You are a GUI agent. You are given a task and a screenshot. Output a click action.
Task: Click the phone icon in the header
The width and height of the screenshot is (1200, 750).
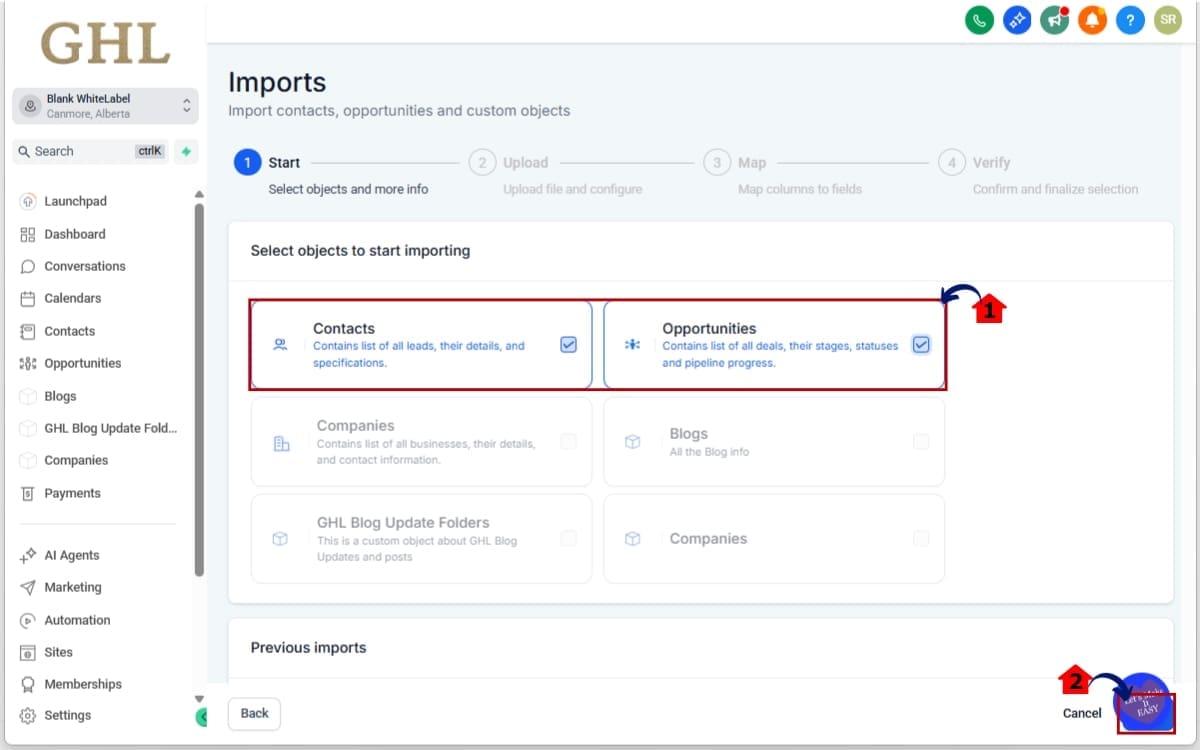tap(979, 19)
